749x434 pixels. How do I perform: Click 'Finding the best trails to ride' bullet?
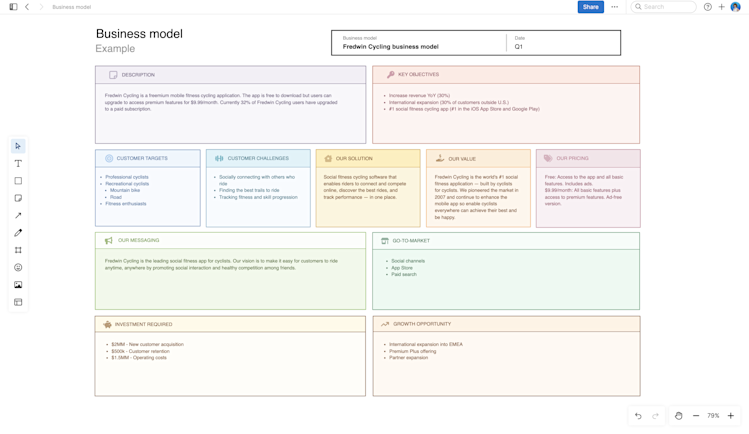click(249, 190)
